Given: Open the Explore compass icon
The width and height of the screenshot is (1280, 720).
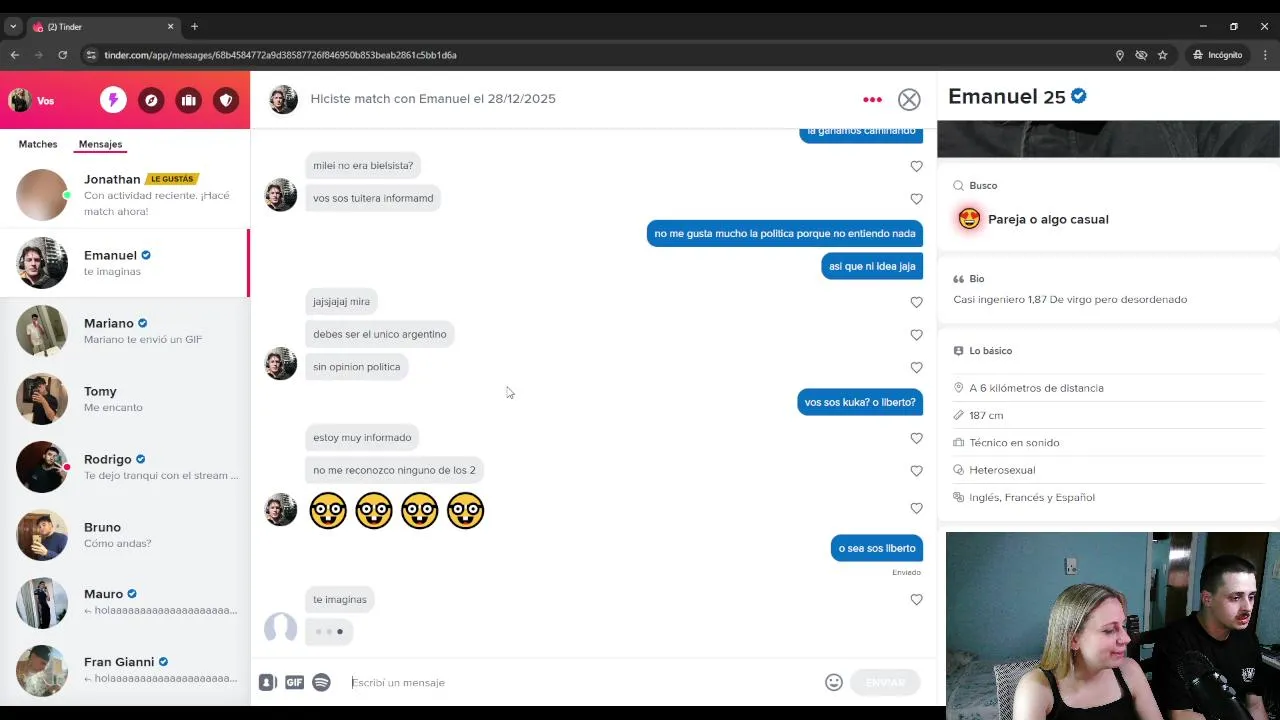Looking at the screenshot, I should pos(151,100).
